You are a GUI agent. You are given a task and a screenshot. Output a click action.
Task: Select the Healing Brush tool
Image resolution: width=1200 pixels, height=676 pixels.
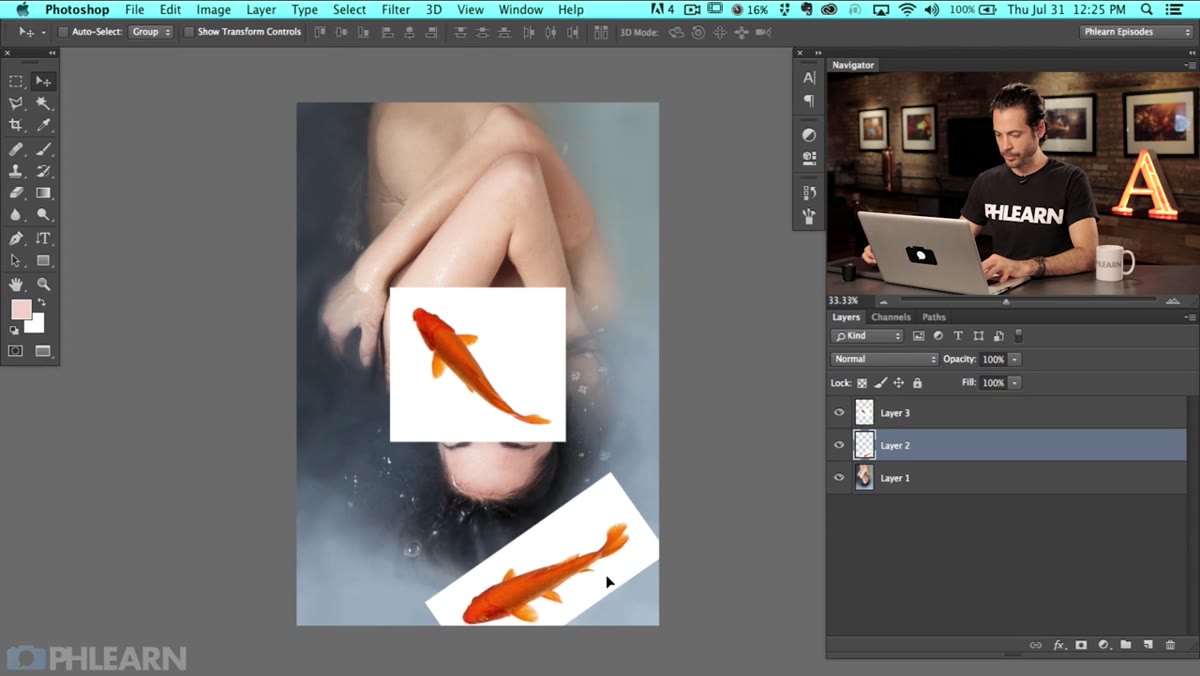click(x=16, y=150)
